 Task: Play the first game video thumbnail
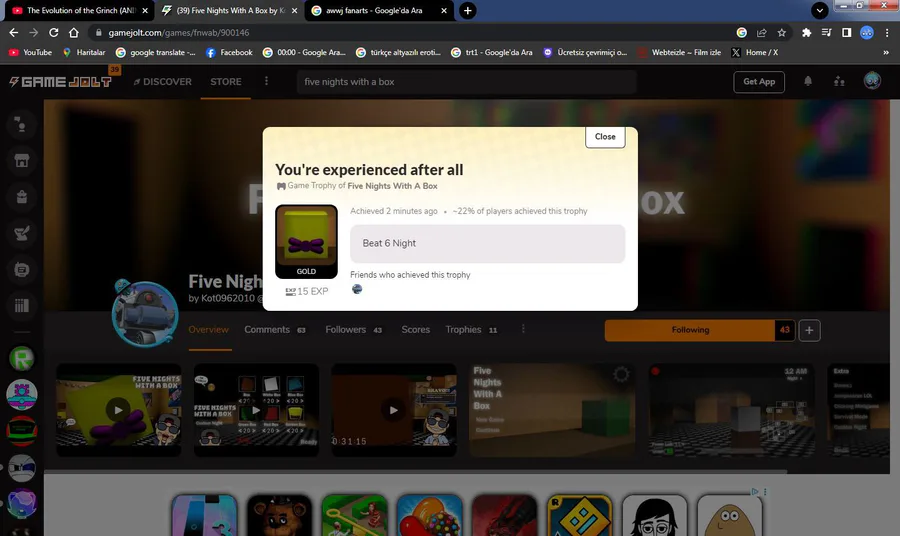click(118, 410)
